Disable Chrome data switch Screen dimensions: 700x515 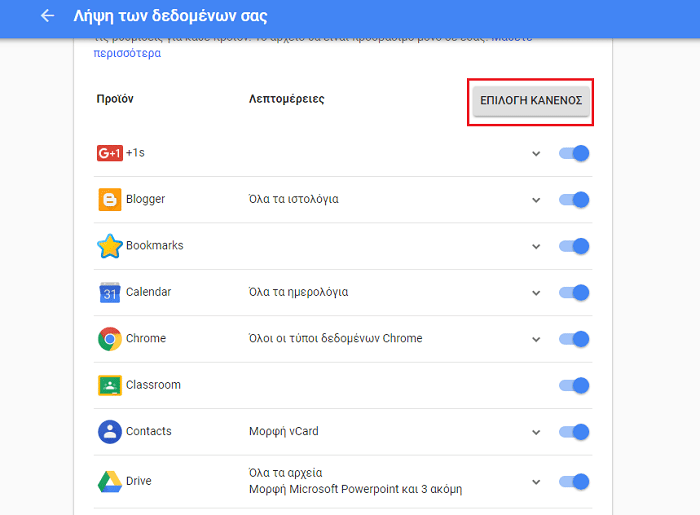coord(574,339)
